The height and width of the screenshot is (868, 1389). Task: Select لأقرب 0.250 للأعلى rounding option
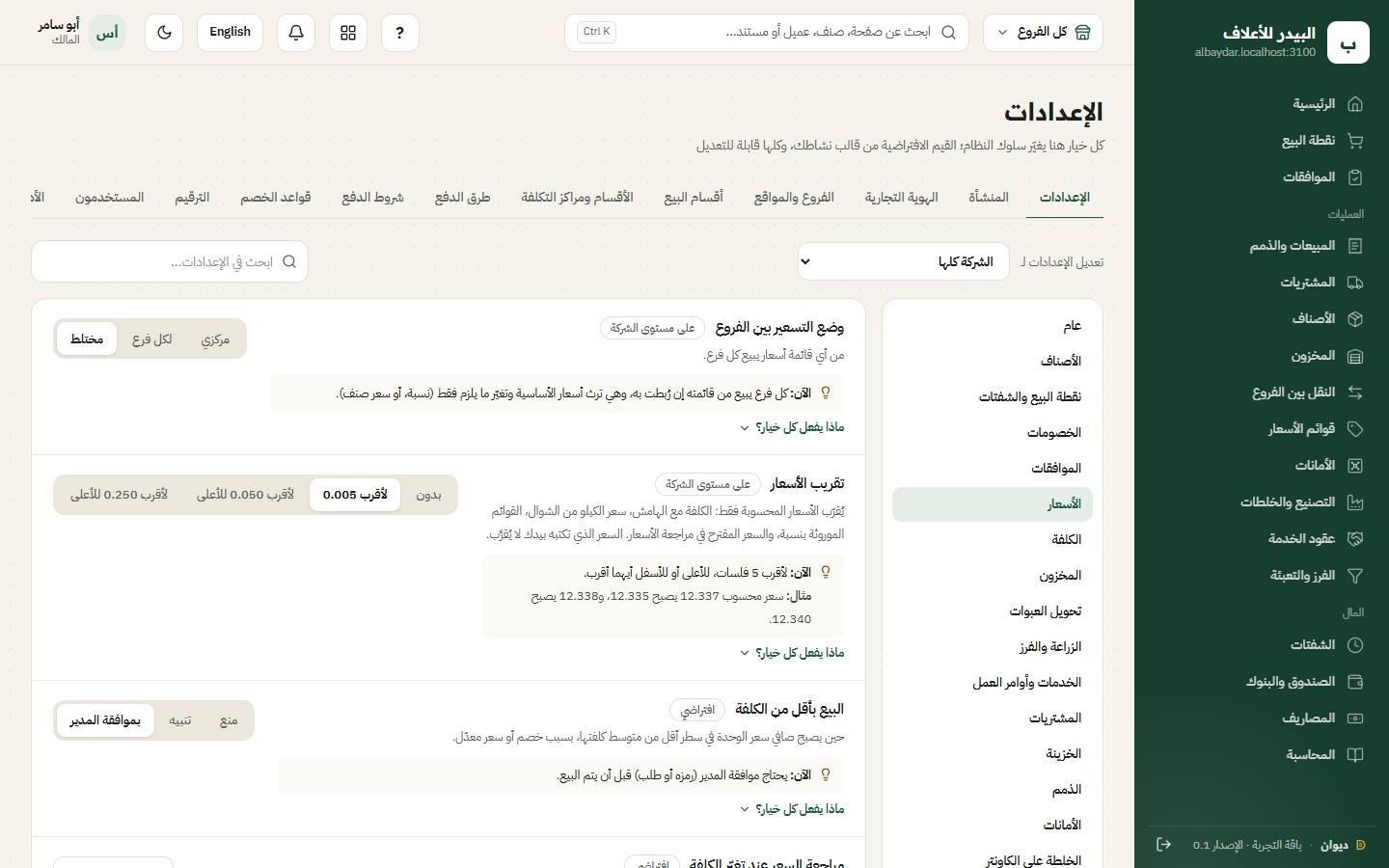coord(119,495)
